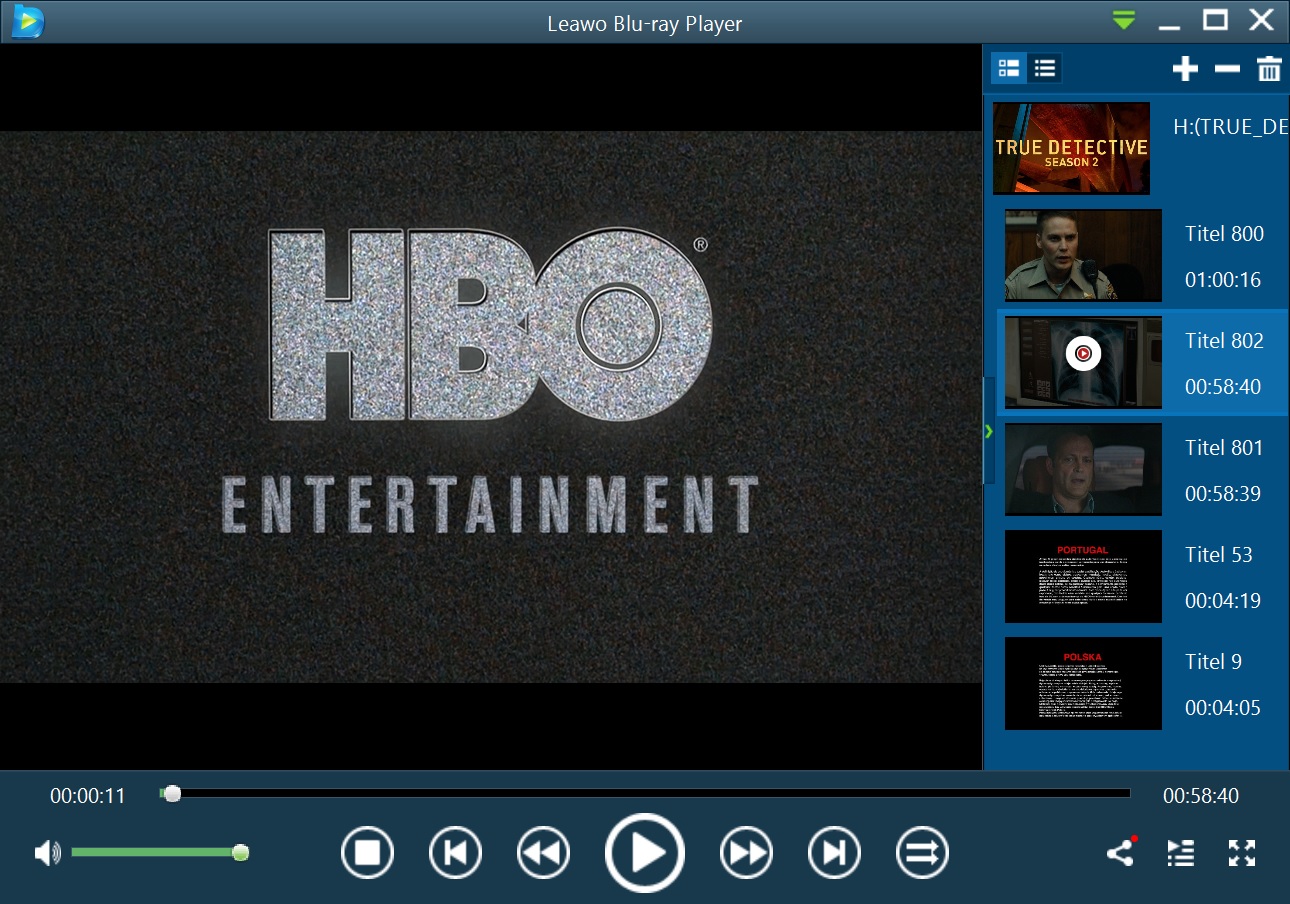This screenshot has width=1290, height=904.
Task: Click the elapsed time 00:00:11
Action: point(88,796)
